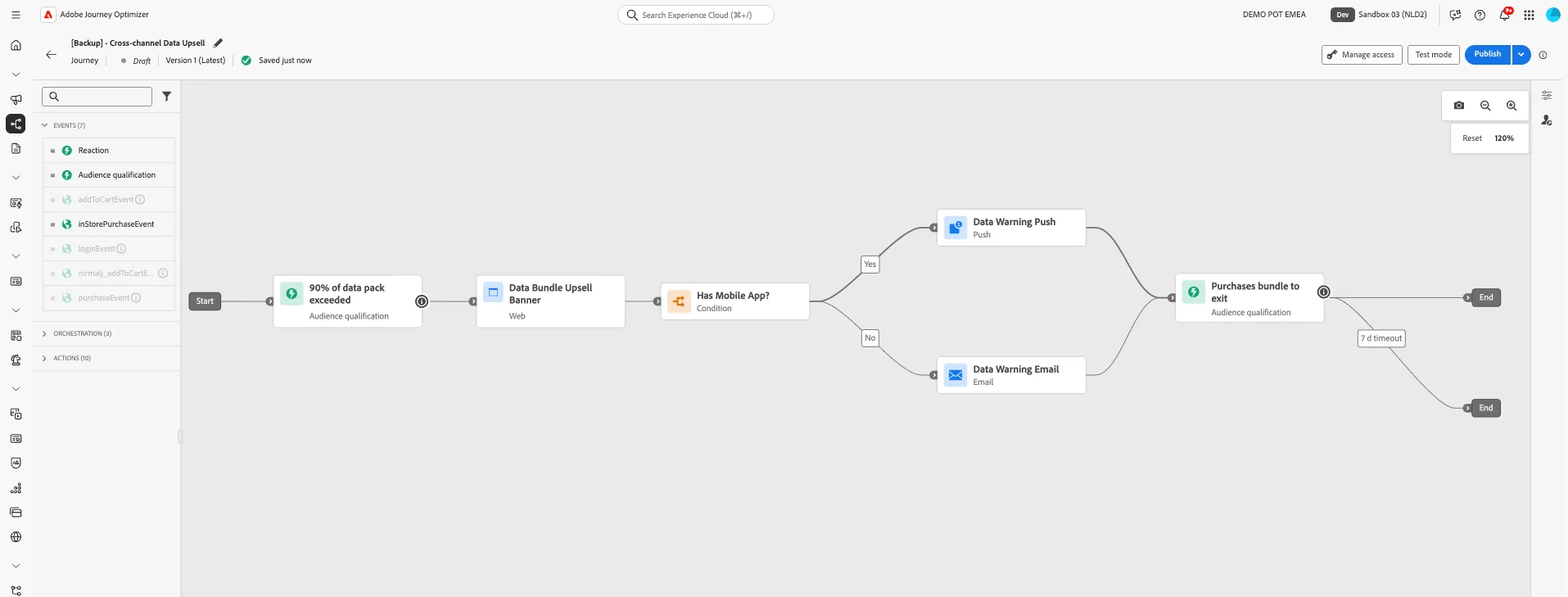Take canvas screenshot with camera icon
This screenshot has height=597, width=1568.
[x=1459, y=106]
